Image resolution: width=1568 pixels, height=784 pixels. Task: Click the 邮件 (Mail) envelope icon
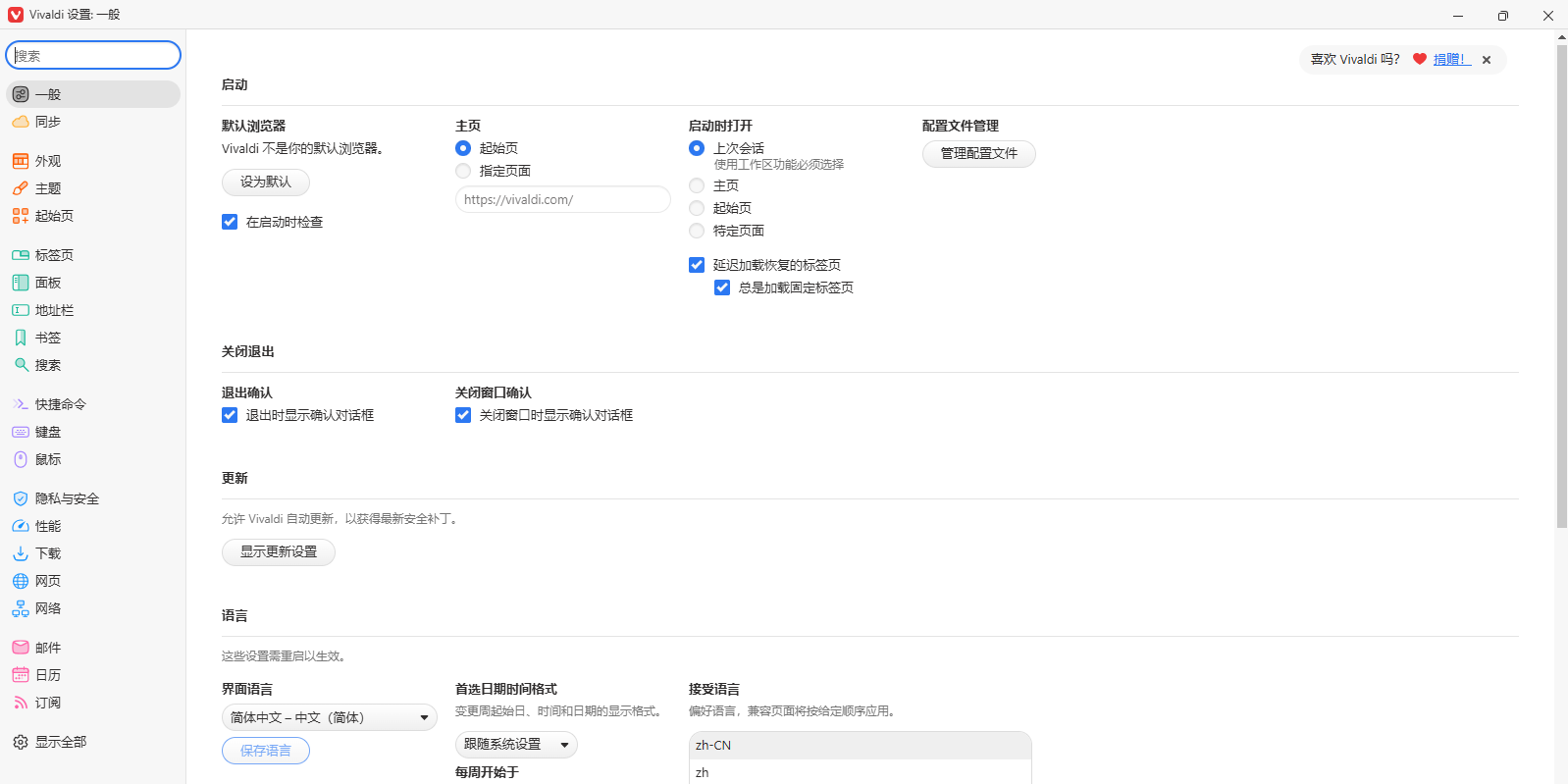pyautogui.click(x=20, y=648)
